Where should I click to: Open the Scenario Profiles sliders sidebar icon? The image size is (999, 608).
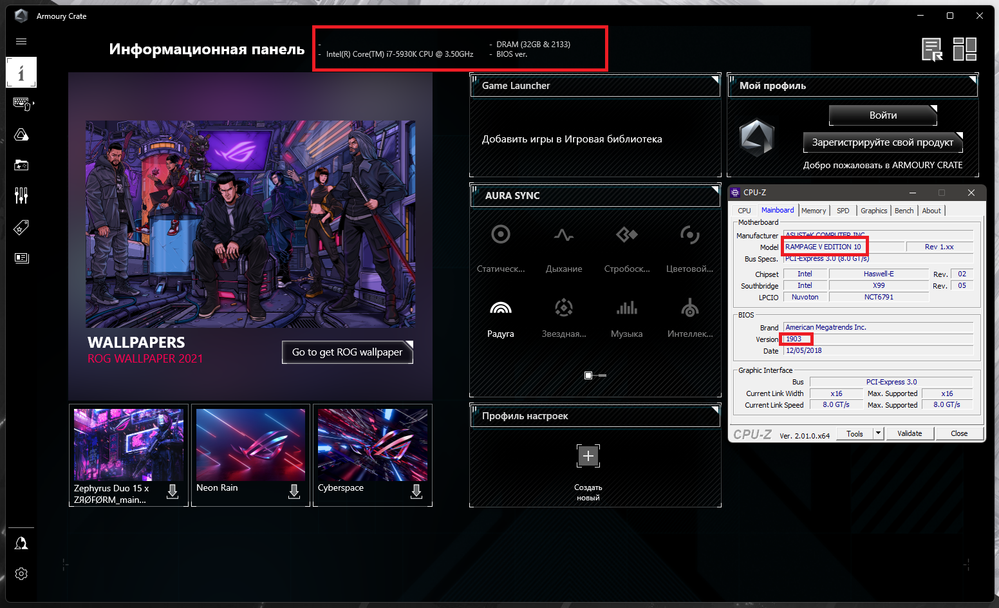(x=21, y=196)
